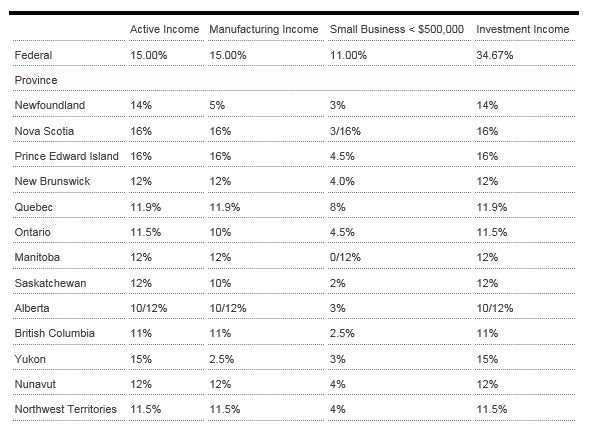This screenshot has height=433, width=590.
Task: Select Manitoba small business 0/12% cell
Action: click(345, 257)
